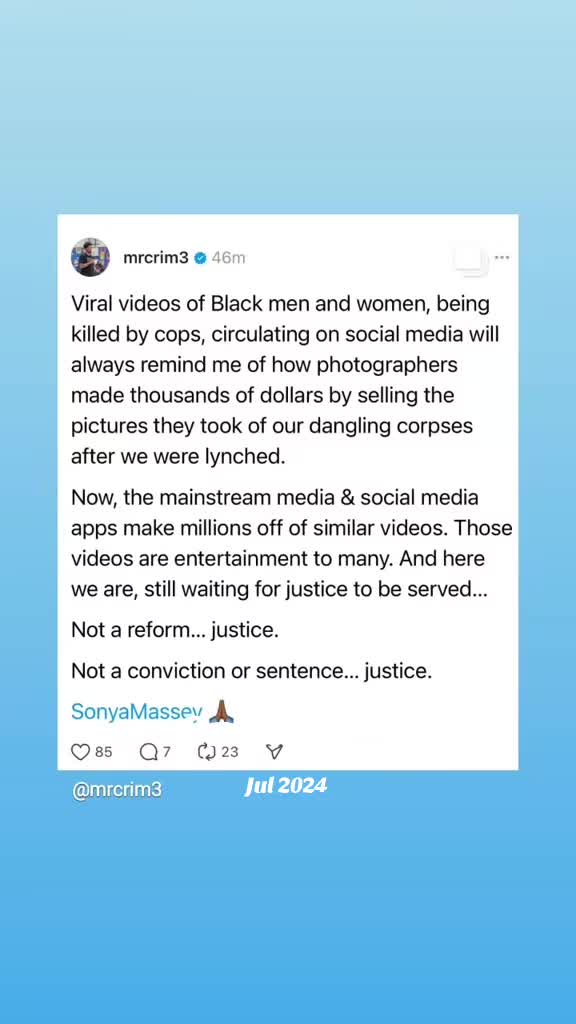Viewport: 576px width, 1024px height.
Task: Click the praying hands emoji
Action: (x=221, y=711)
